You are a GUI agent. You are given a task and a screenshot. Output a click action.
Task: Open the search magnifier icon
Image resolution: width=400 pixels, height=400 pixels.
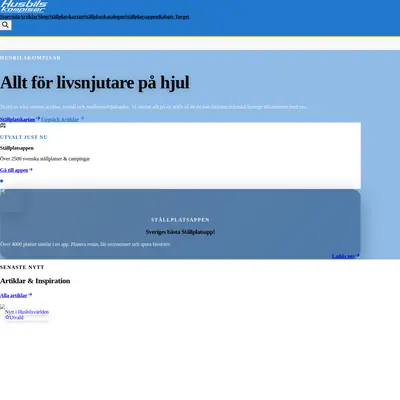tap(5, 25)
